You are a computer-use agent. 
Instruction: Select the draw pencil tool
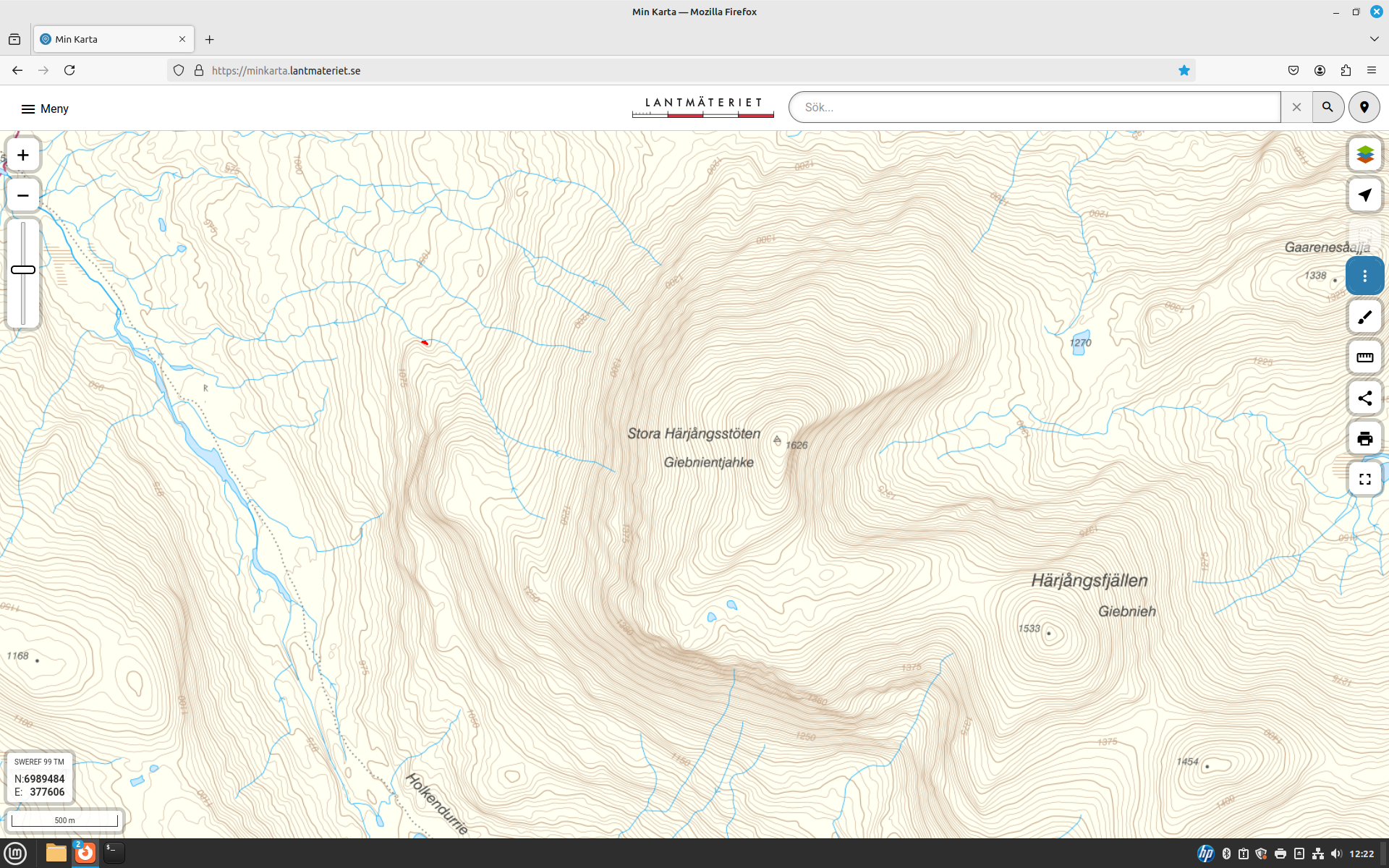tap(1364, 317)
